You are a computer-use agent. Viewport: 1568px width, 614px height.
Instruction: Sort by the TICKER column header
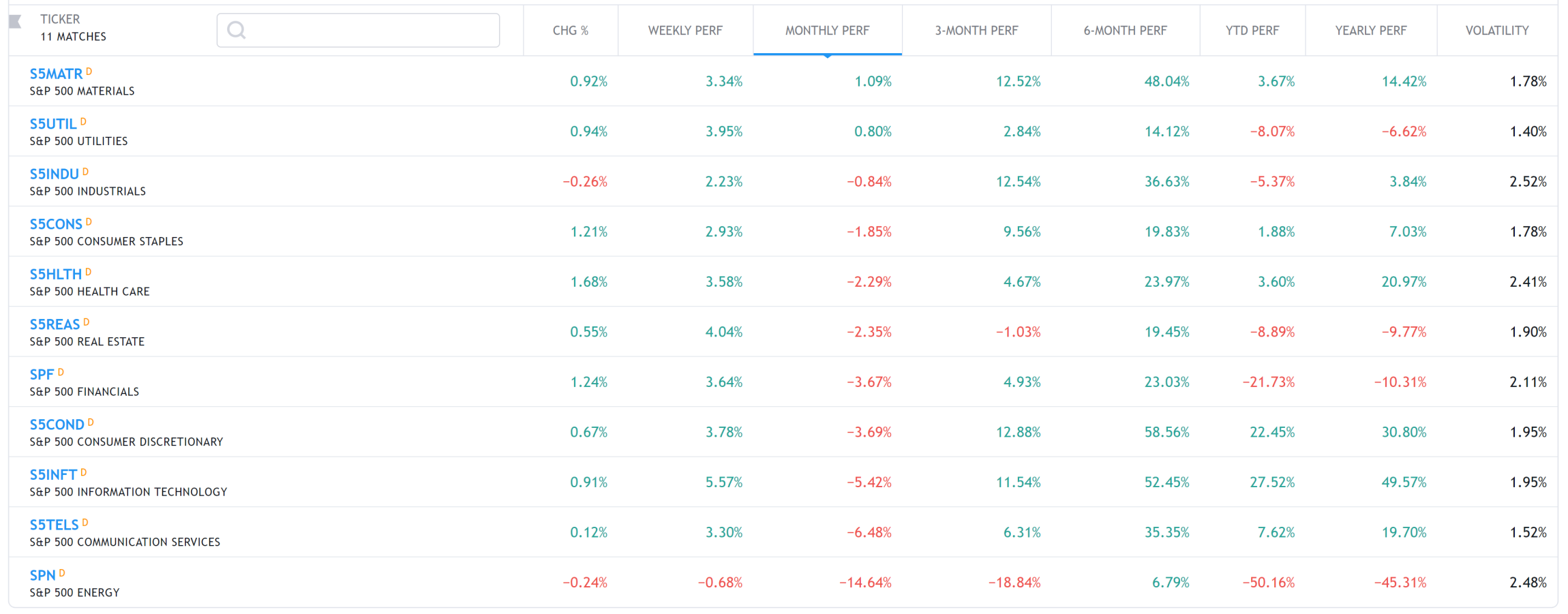60,19
